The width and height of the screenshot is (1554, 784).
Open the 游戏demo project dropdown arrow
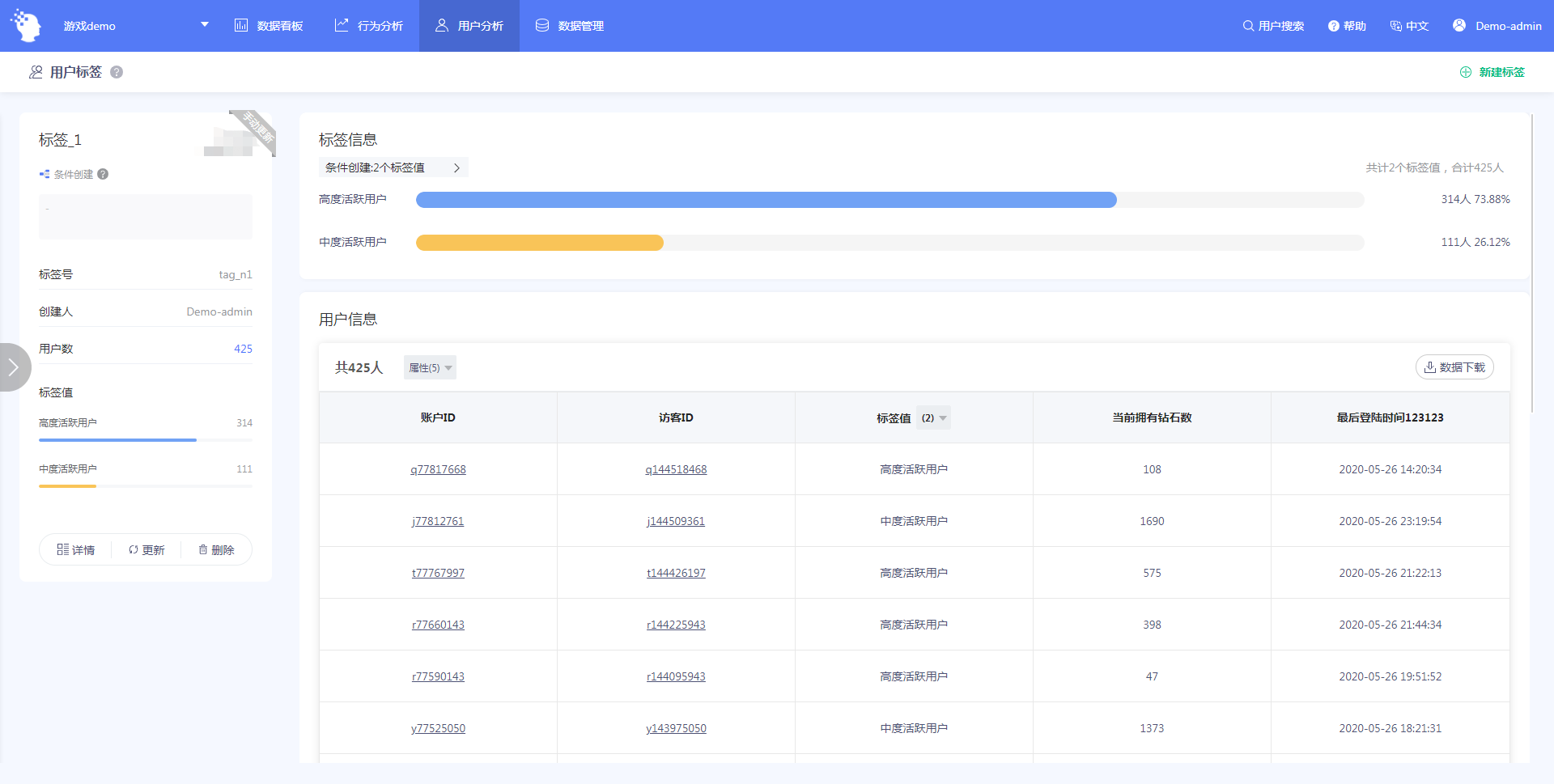(205, 25)
